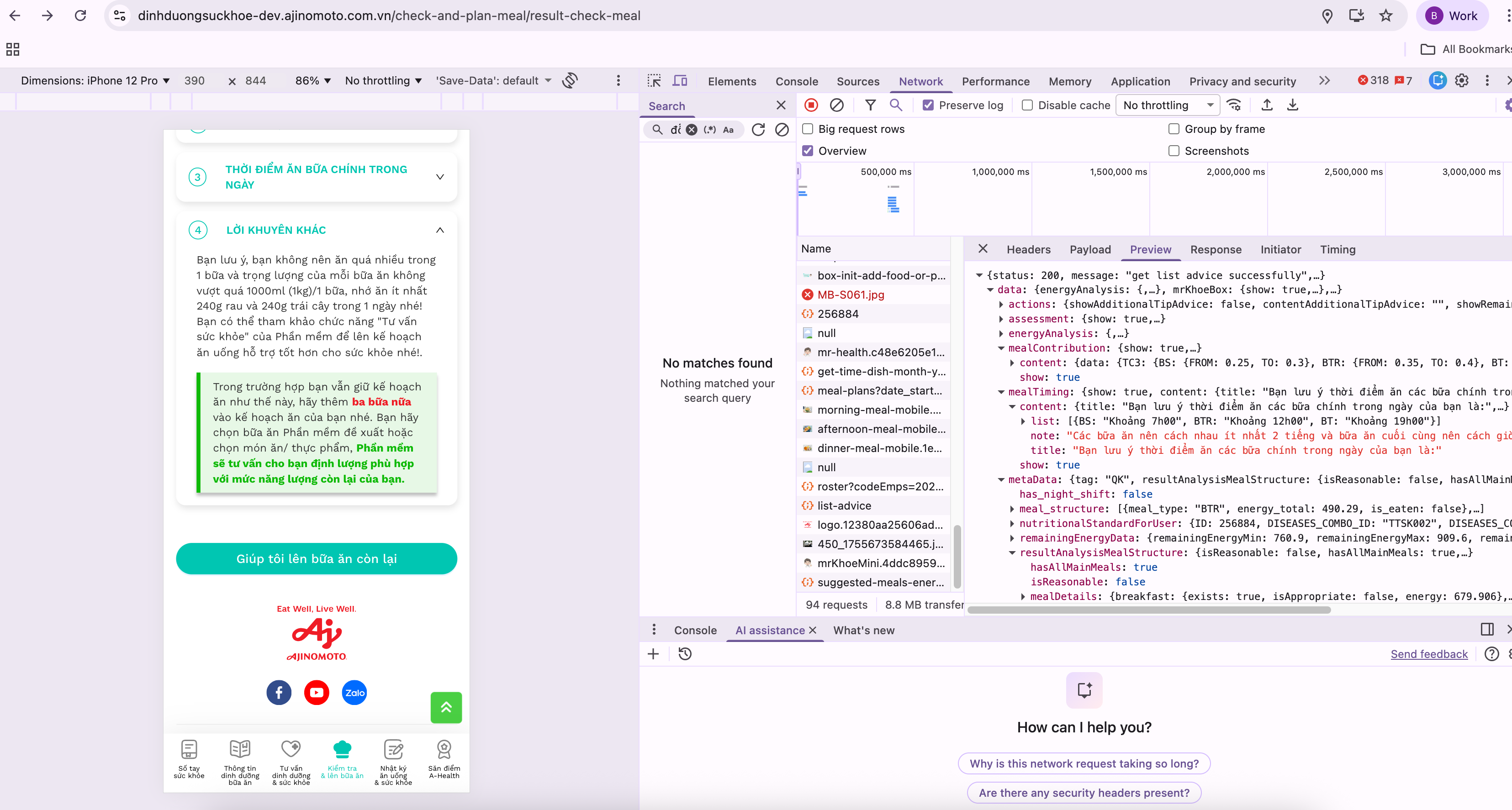Open the No throttling network dropdown
The image size is (1512, 810).
pyautogui.click(x=1167, y=105)
